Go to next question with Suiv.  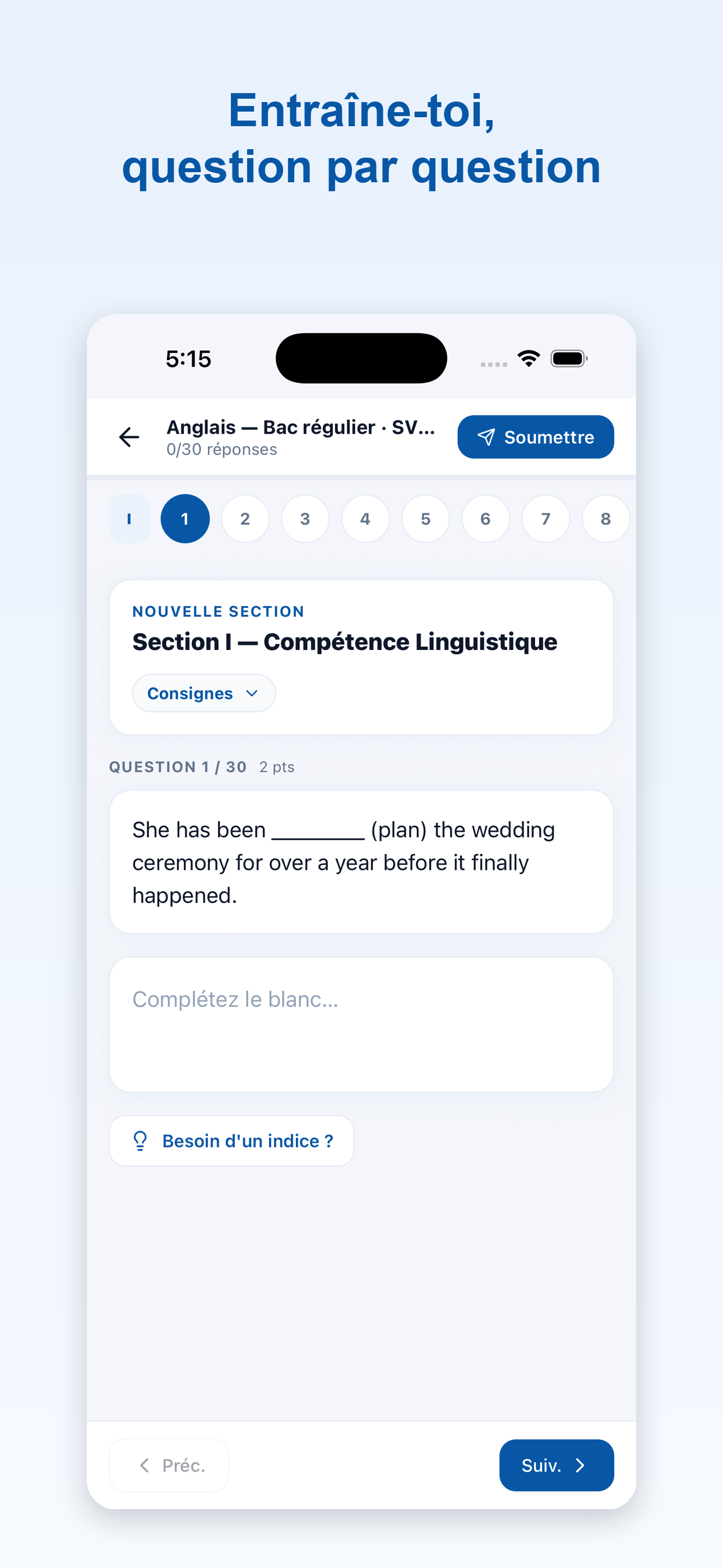pyautogui.click(x=557, y=1466)
